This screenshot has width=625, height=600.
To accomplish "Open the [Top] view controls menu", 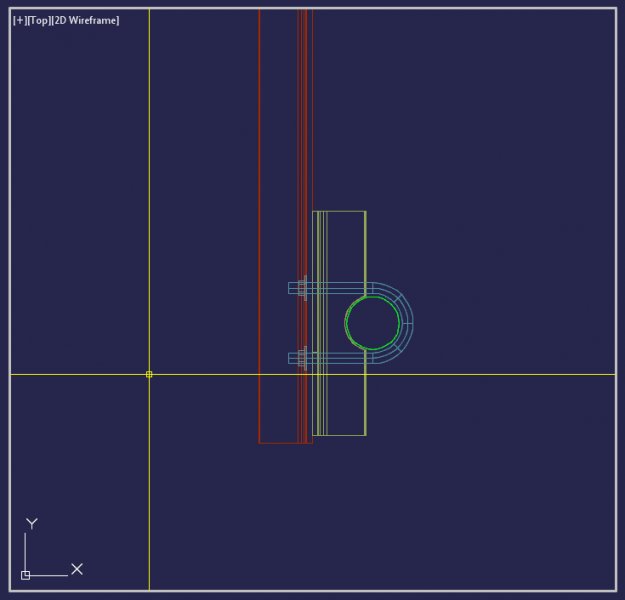I will [x=39, y=20].
